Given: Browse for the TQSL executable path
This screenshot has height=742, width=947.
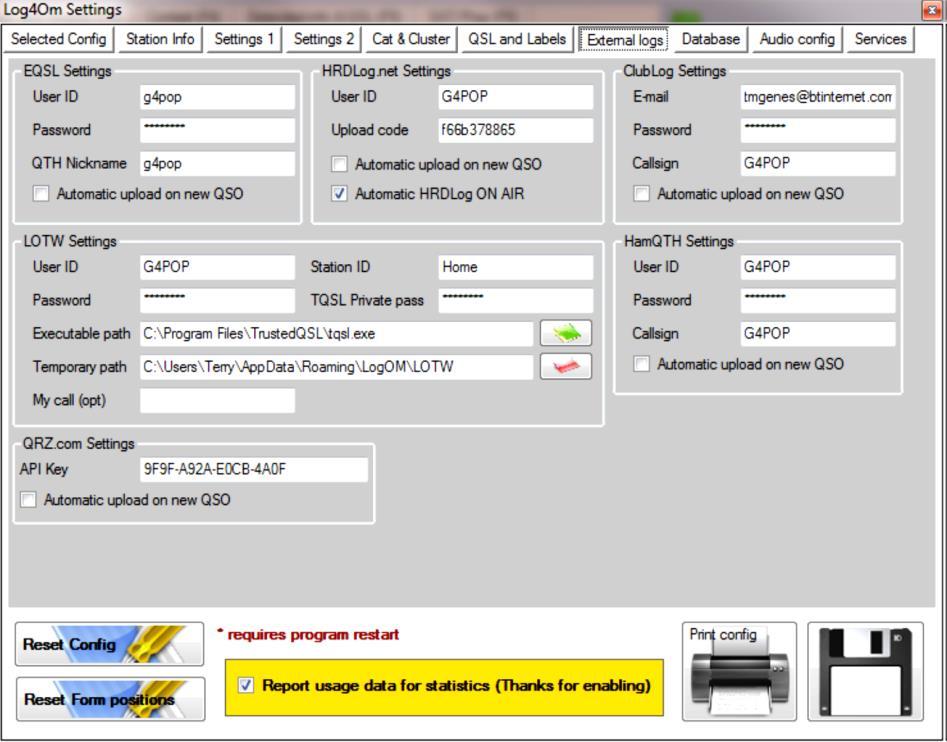Looking at the screenshot, I should 566,333.
